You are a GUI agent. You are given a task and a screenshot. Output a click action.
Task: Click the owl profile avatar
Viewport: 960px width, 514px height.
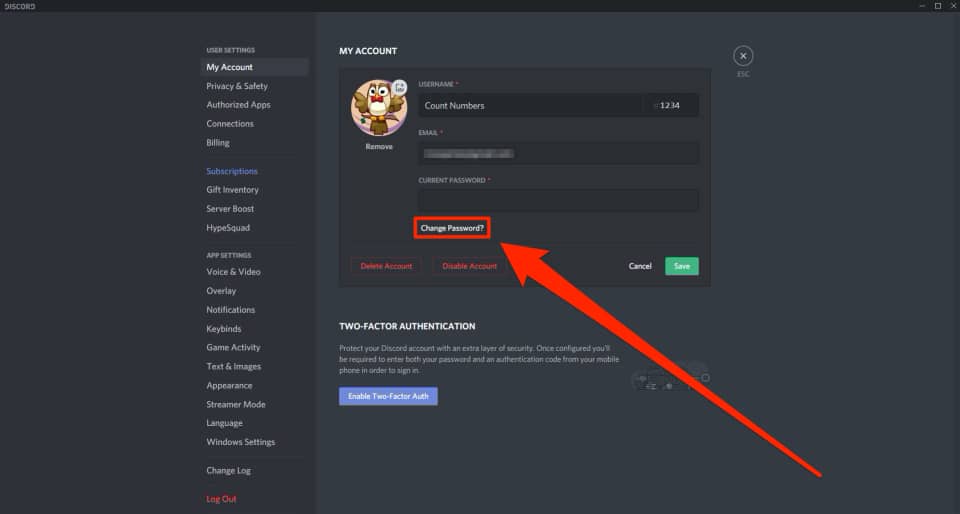pos(378,108)
